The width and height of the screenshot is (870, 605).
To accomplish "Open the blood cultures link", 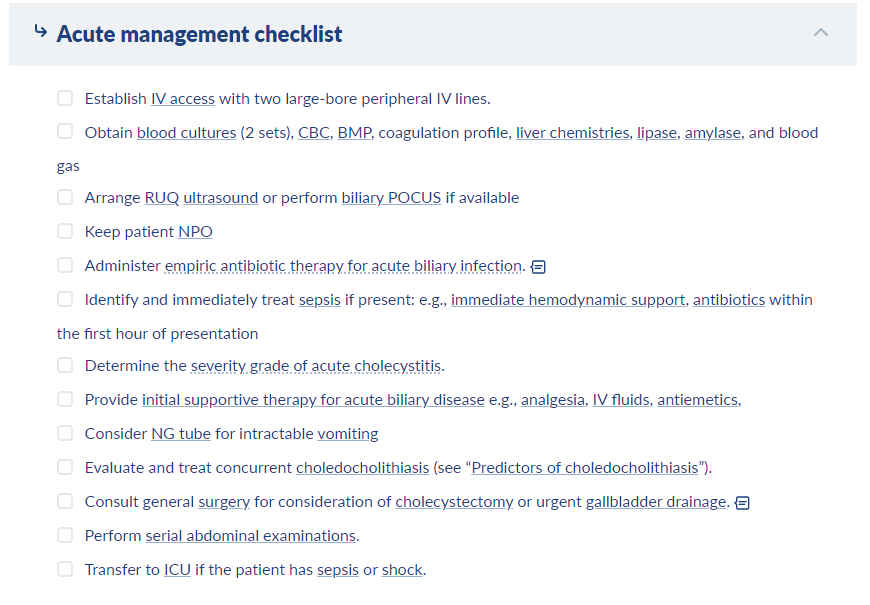I will coord(186,133).
